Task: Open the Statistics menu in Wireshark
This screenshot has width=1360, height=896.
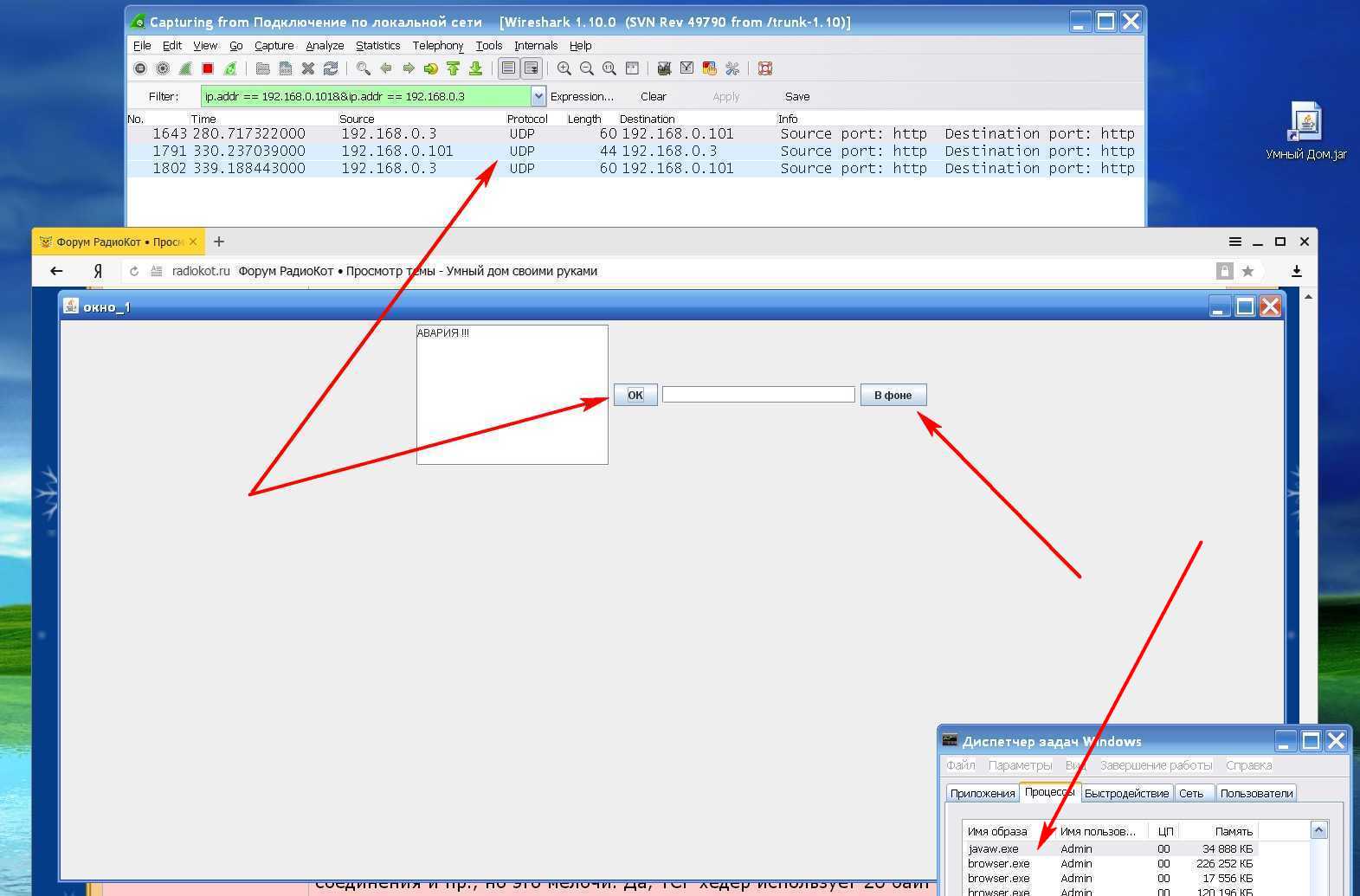Action: (x=377, y=45)
